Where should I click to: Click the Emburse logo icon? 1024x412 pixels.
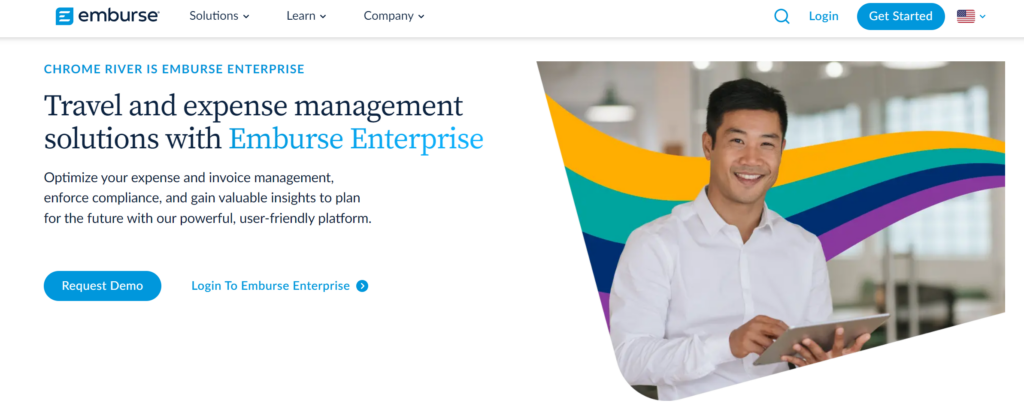click(x=65, y=16)
